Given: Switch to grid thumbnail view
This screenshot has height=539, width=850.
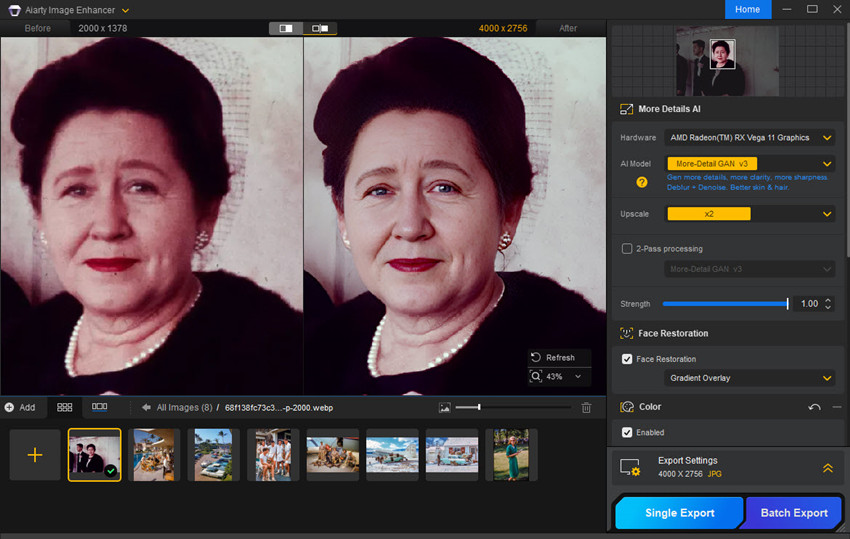Looking at the screenshot, I should pyautogui.click(x=65, y=407).
